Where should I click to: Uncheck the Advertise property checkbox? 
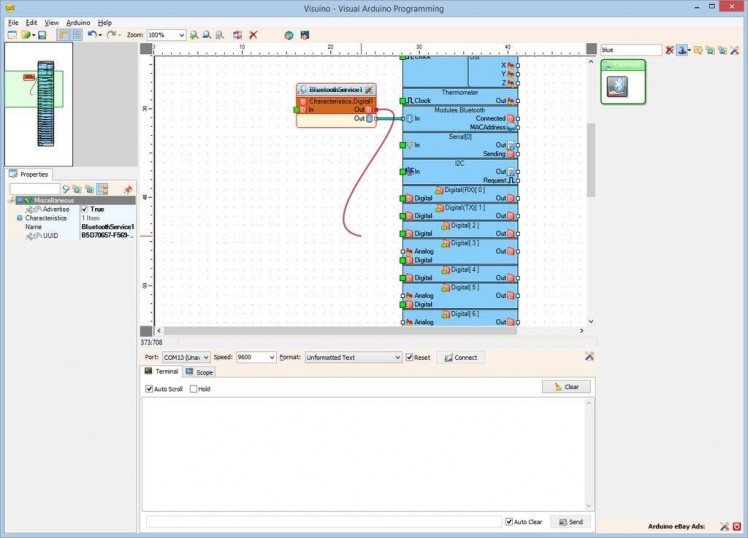tap(85, 208)
